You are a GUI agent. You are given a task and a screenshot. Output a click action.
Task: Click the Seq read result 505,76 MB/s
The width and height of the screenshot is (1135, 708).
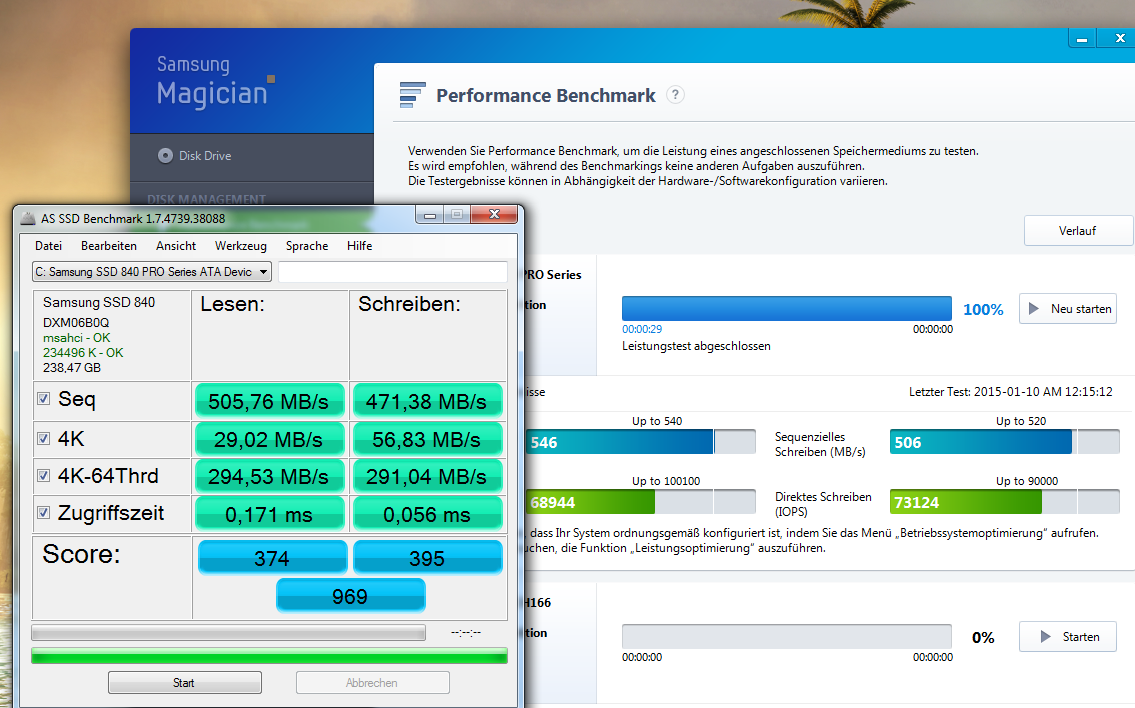click(269, 401)
